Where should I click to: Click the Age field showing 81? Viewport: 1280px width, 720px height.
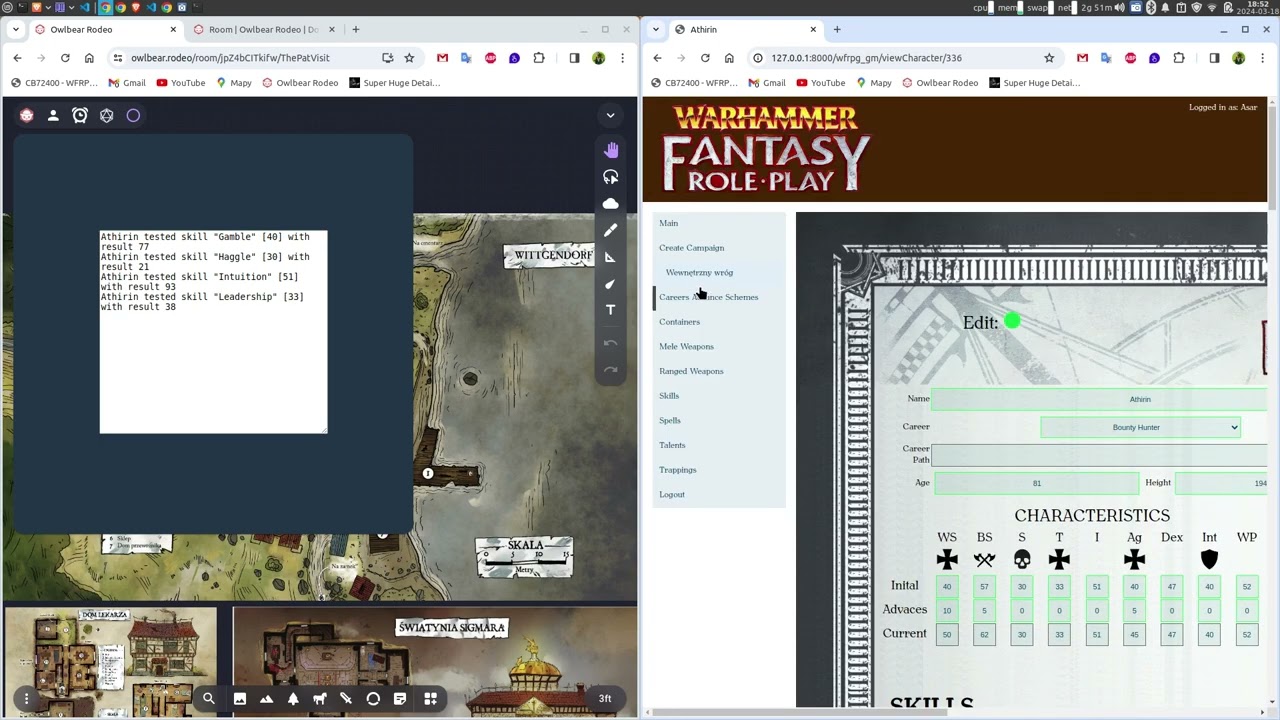click(1036, 483)
